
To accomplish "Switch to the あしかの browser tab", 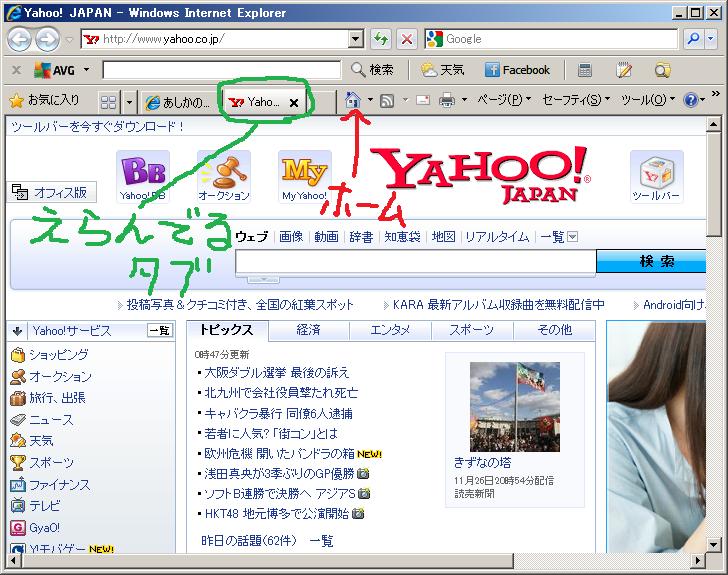I will (x=180, y=102).
